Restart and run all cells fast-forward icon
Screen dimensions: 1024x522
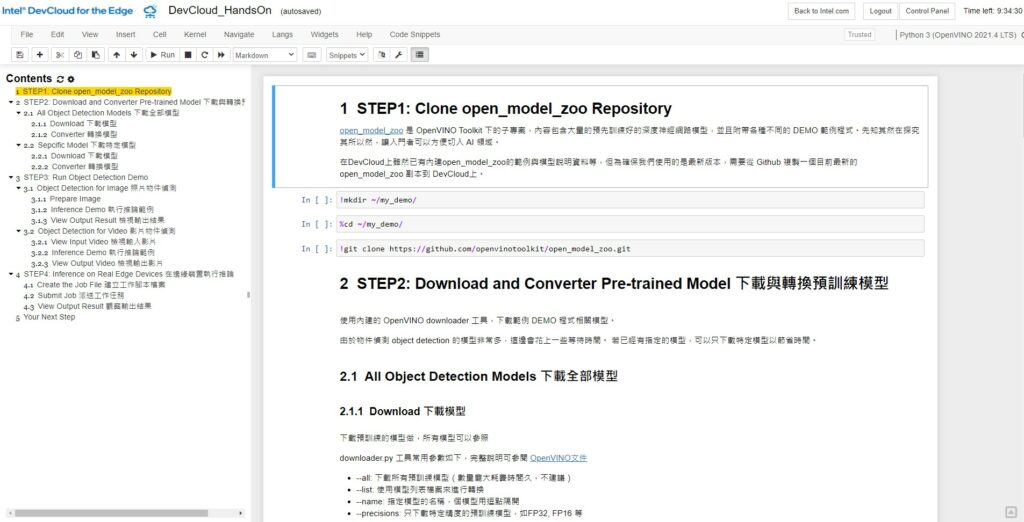(221, 55)
